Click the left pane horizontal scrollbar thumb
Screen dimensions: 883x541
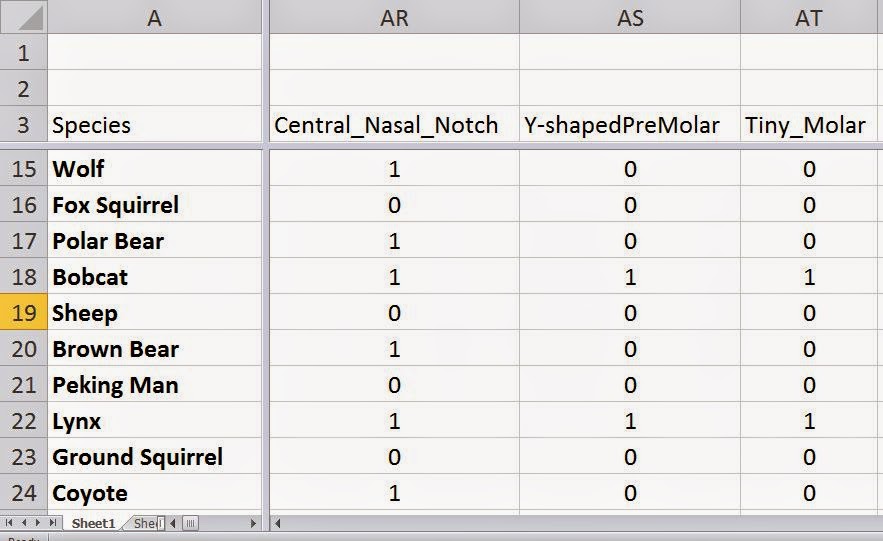(190, 524)
